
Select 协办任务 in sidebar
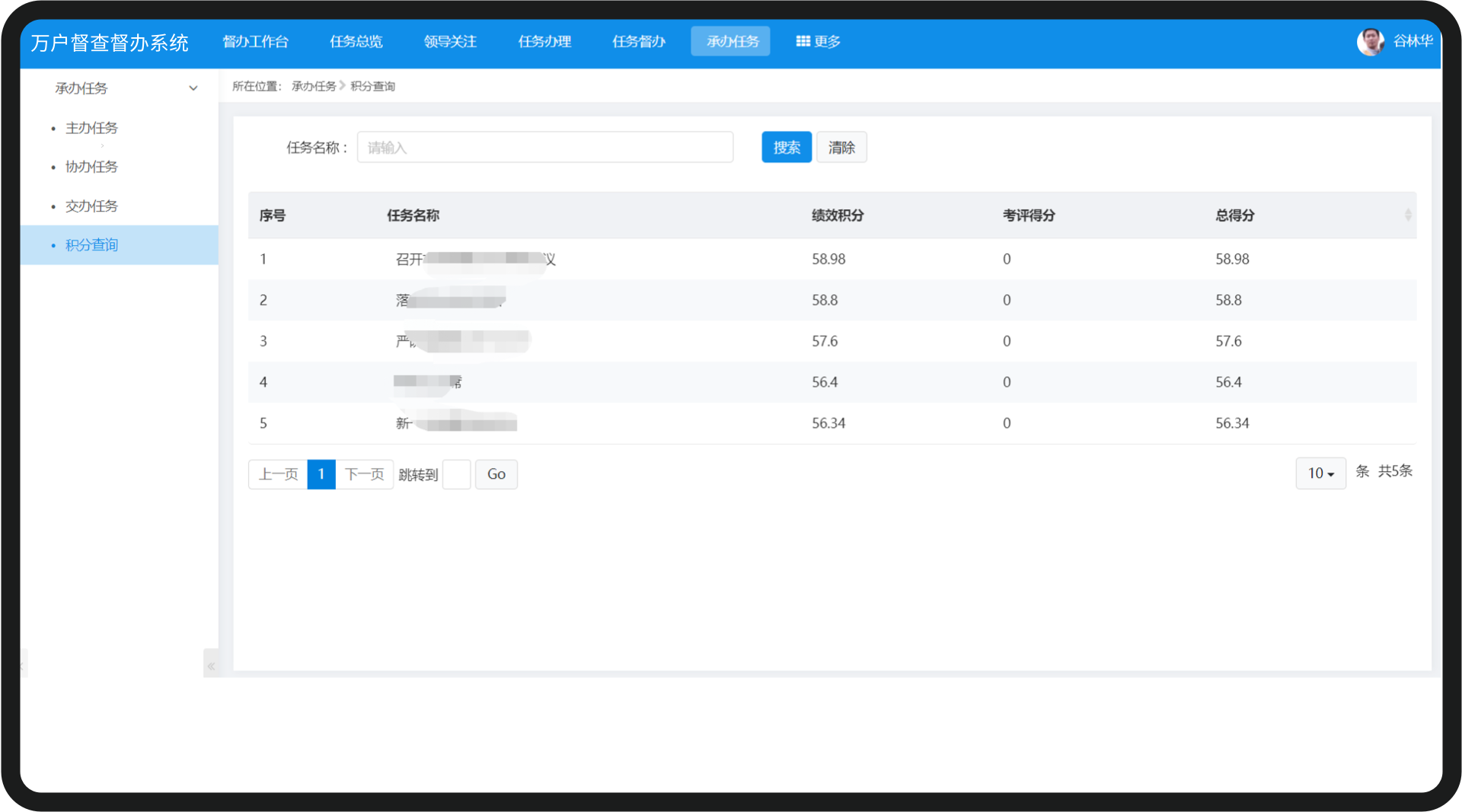pyautogui.click(x=91, y=167)
